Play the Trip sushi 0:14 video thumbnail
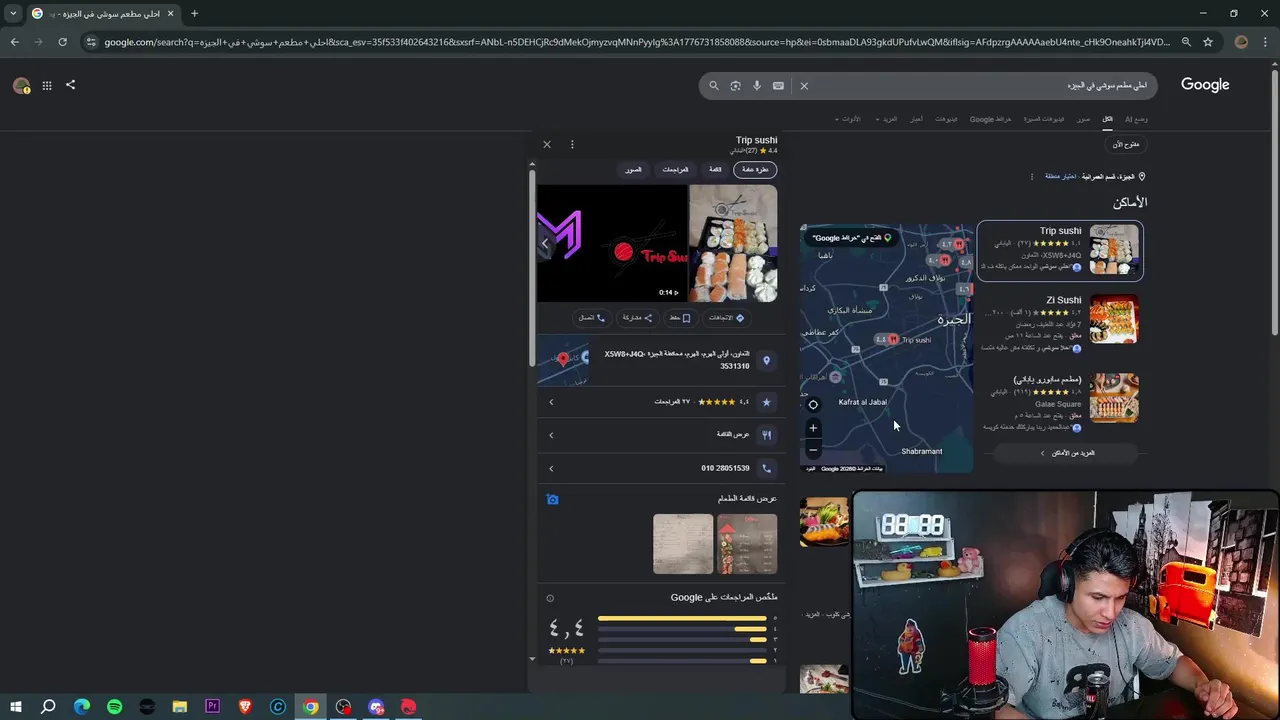Image resolution: width=1280 pixels, height=720 pixels. coord(612,243)
